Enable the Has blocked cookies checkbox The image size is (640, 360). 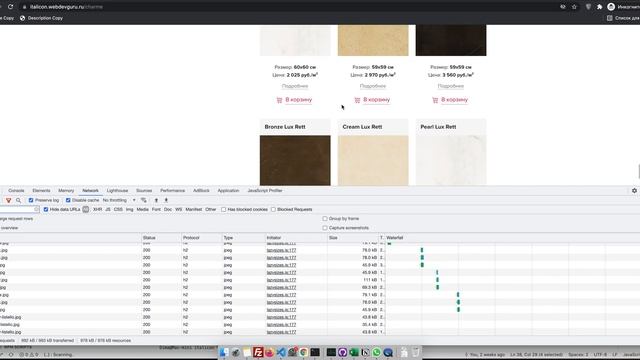[x=224, y=209]
